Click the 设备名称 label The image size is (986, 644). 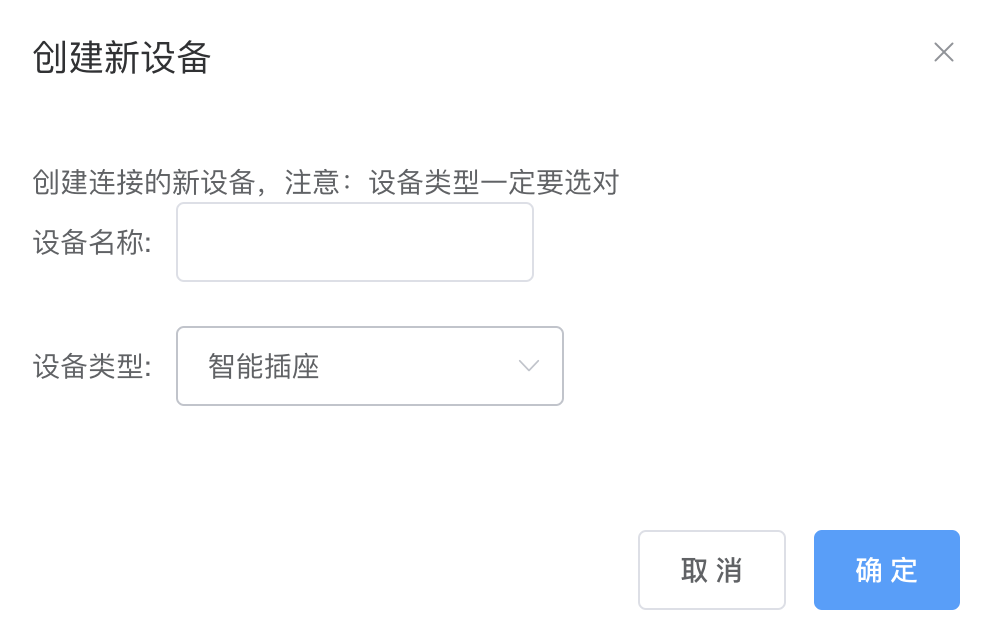click(x=92, y=242)
